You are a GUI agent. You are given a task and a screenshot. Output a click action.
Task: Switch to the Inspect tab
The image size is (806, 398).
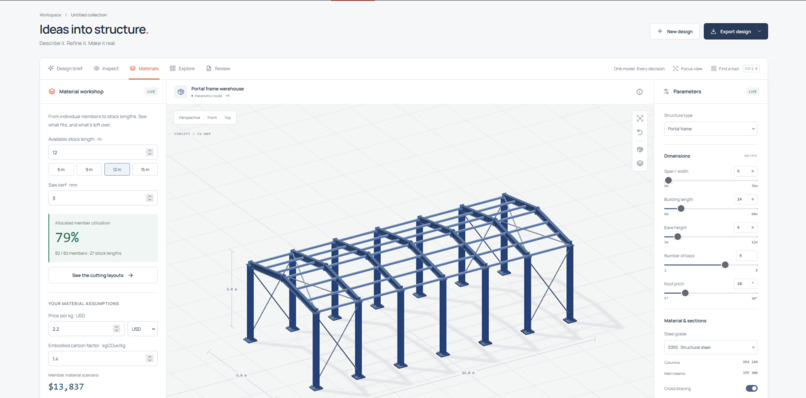click(106, 68)
